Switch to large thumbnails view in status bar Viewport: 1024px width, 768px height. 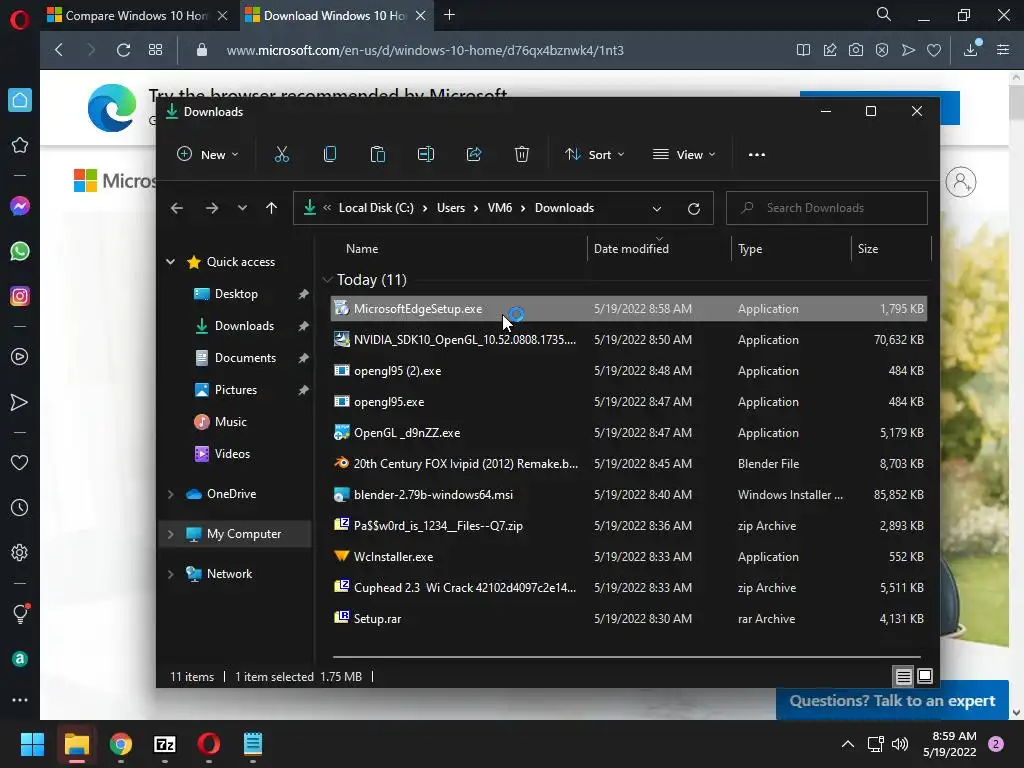(x=925, y=677)
